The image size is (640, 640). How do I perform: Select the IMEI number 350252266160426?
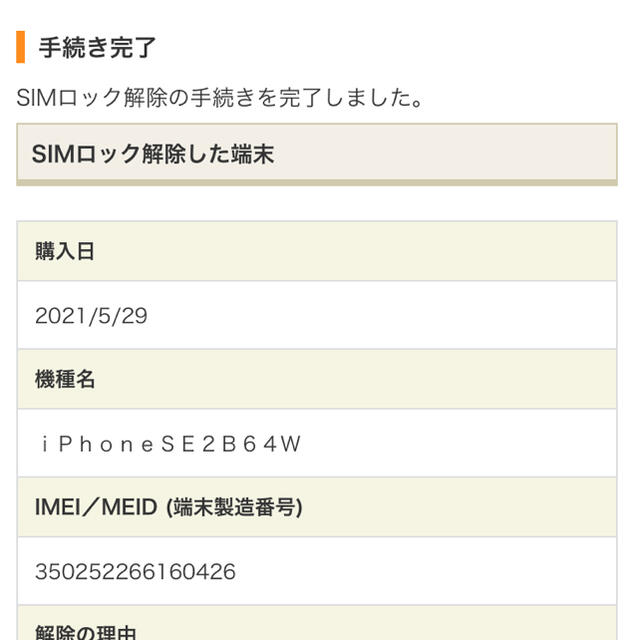[x=136, y=571]
